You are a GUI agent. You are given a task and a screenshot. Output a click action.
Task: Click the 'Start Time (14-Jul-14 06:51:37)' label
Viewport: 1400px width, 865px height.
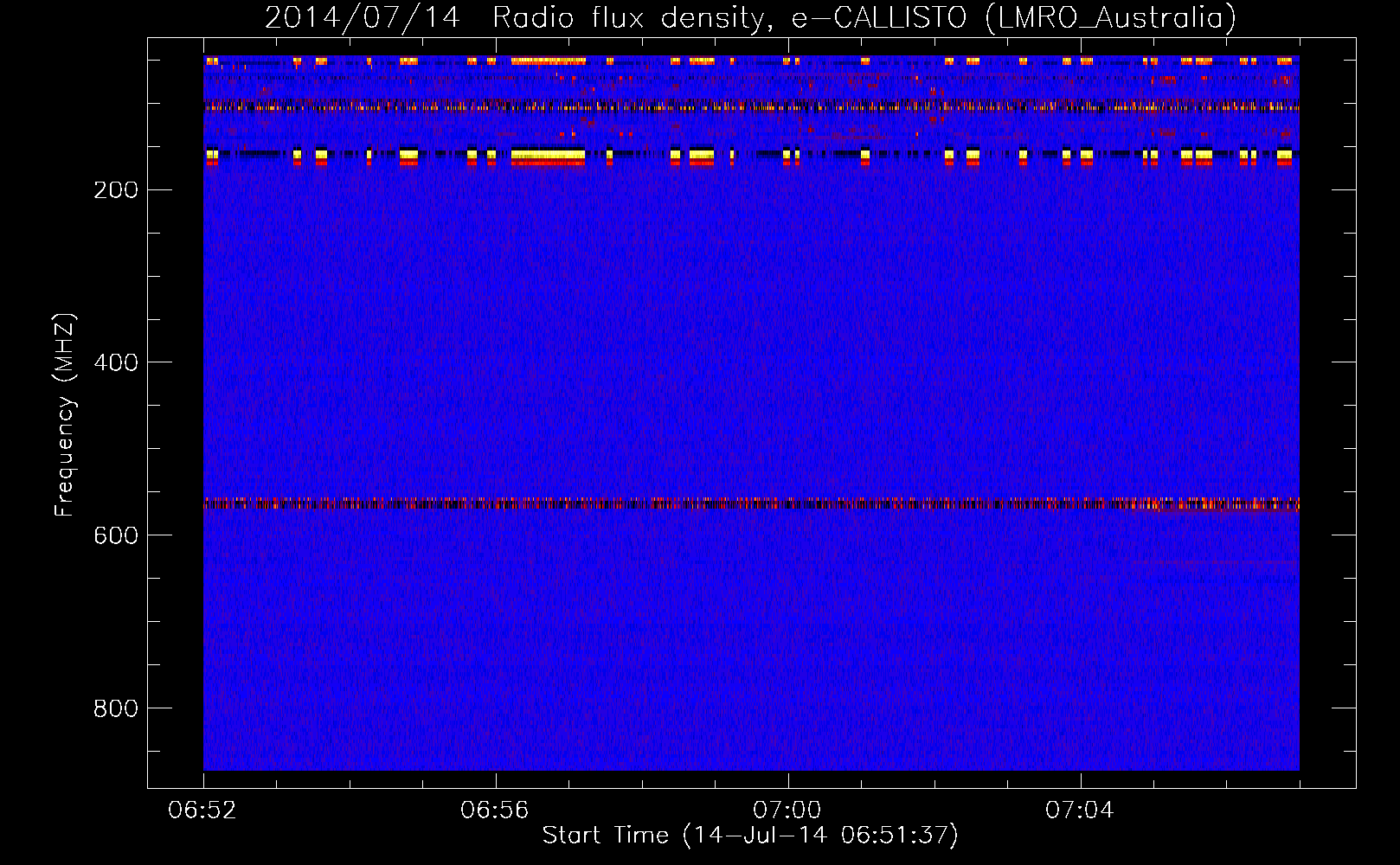click(x=750, y=836)
